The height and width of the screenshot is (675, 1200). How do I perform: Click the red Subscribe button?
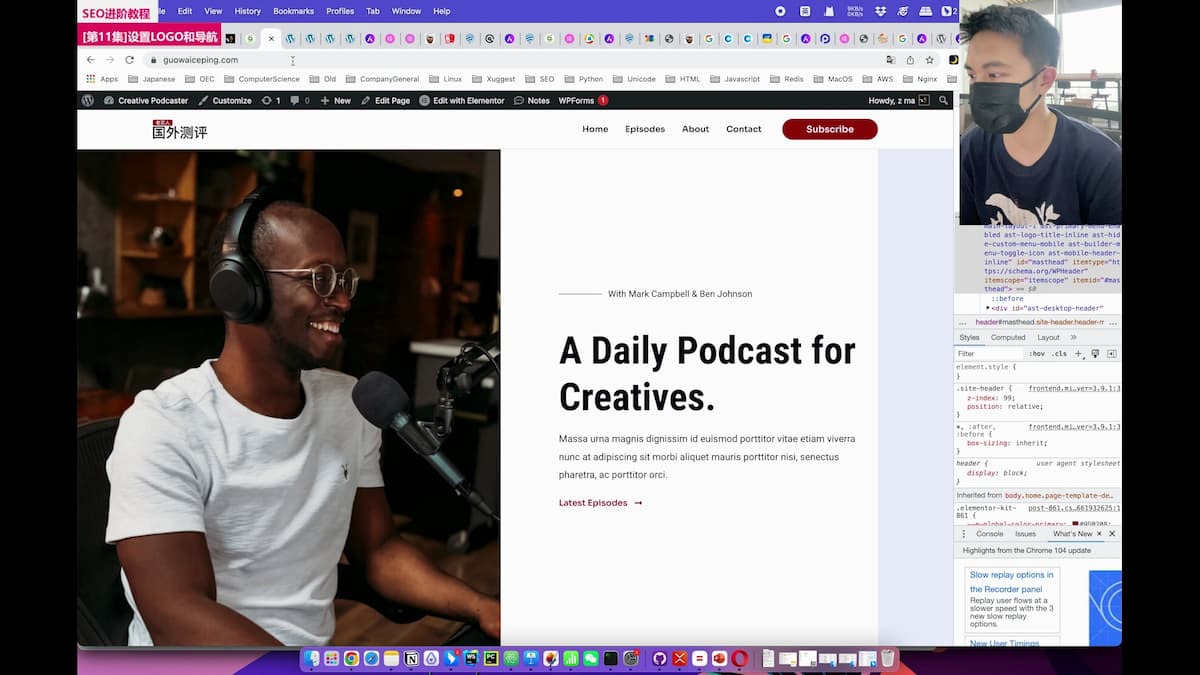[x=829, y=129]
